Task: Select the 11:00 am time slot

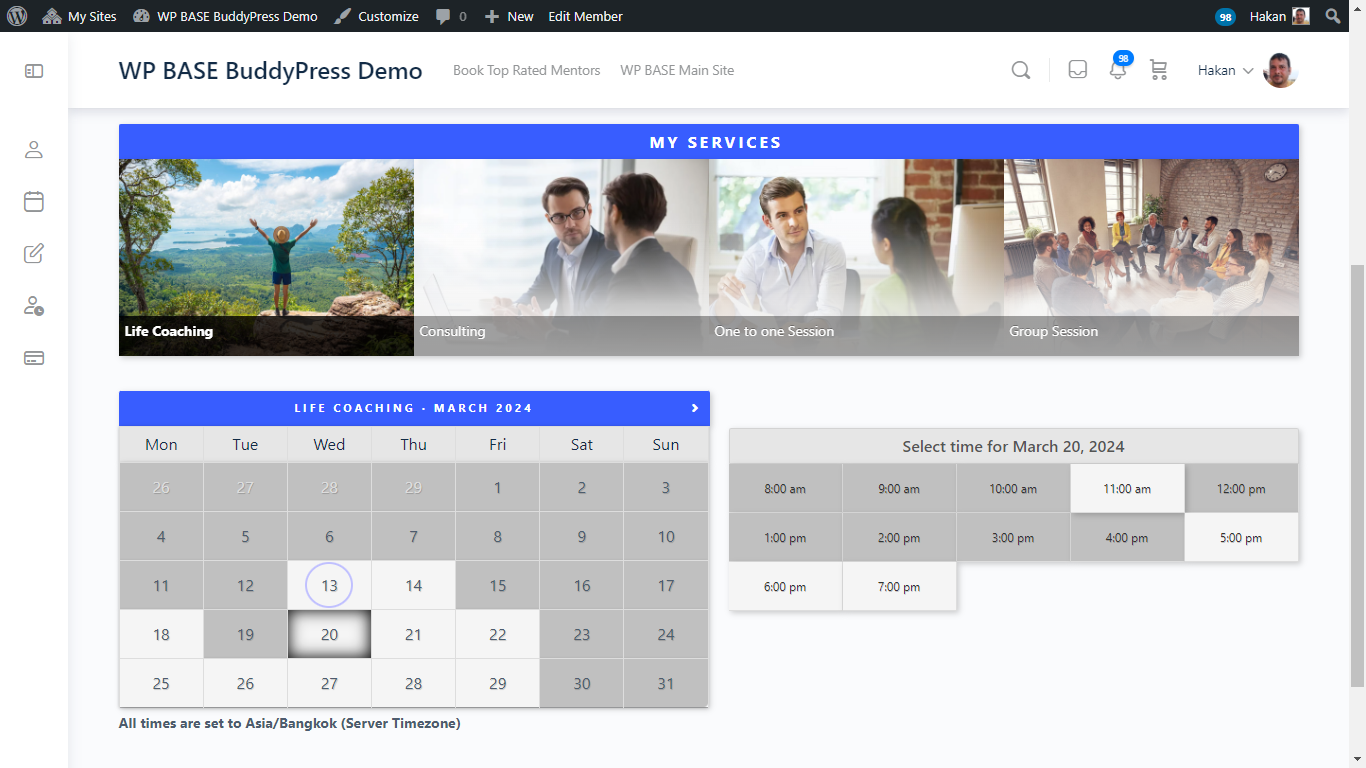Action: point(1127,488)
